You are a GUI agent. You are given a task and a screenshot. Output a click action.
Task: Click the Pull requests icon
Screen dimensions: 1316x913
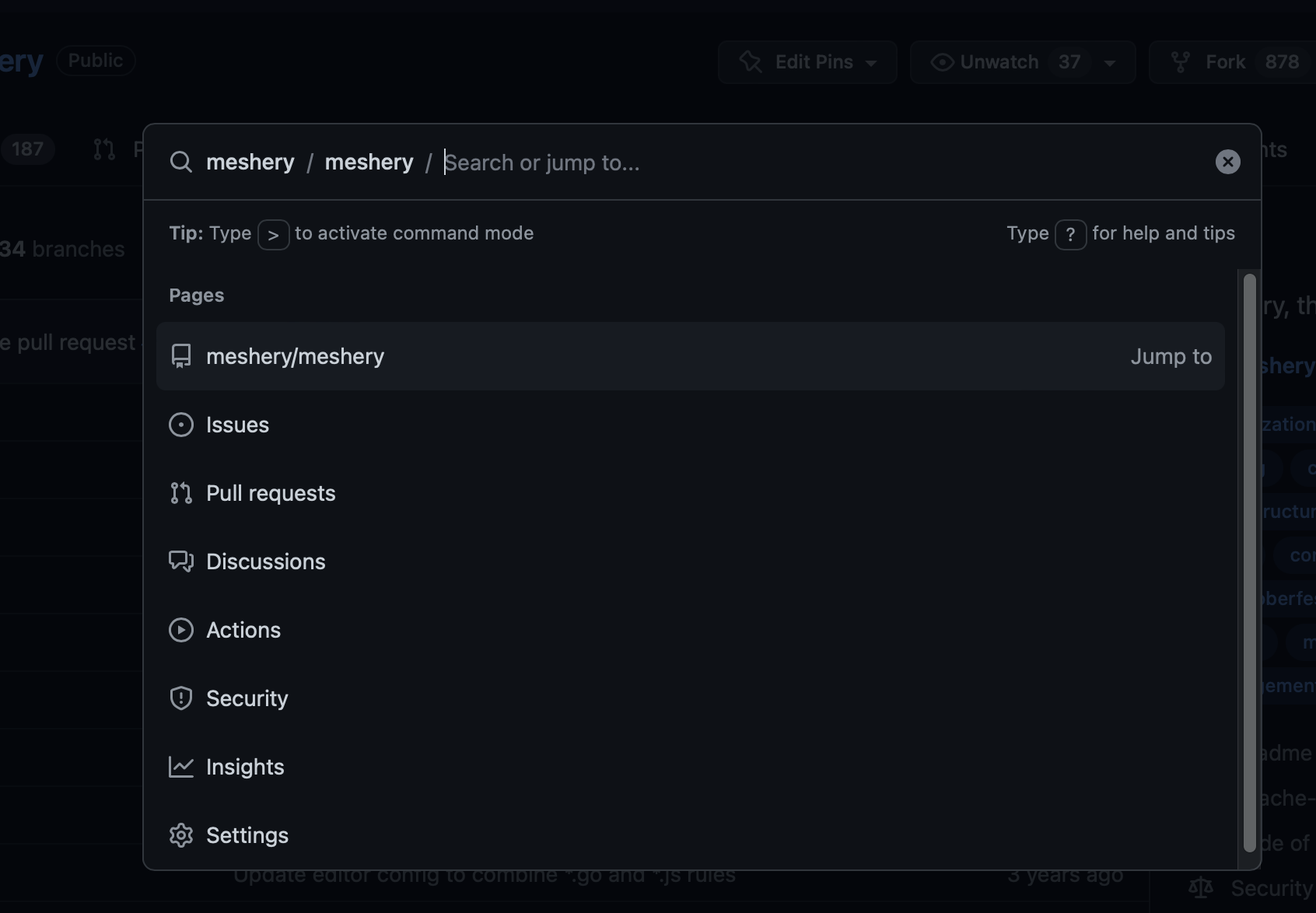(180, 492)
